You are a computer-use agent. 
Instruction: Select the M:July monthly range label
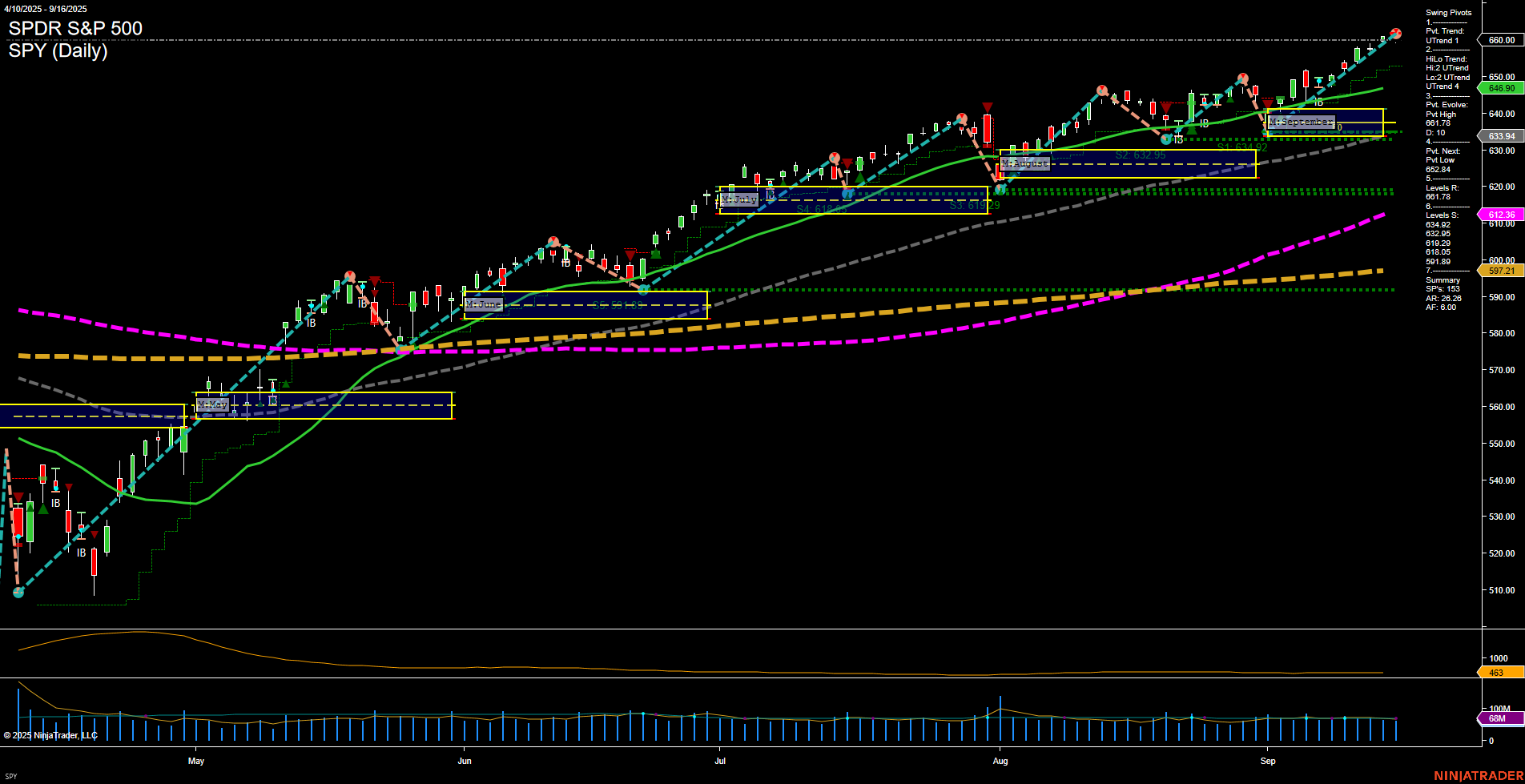(738, 199)
